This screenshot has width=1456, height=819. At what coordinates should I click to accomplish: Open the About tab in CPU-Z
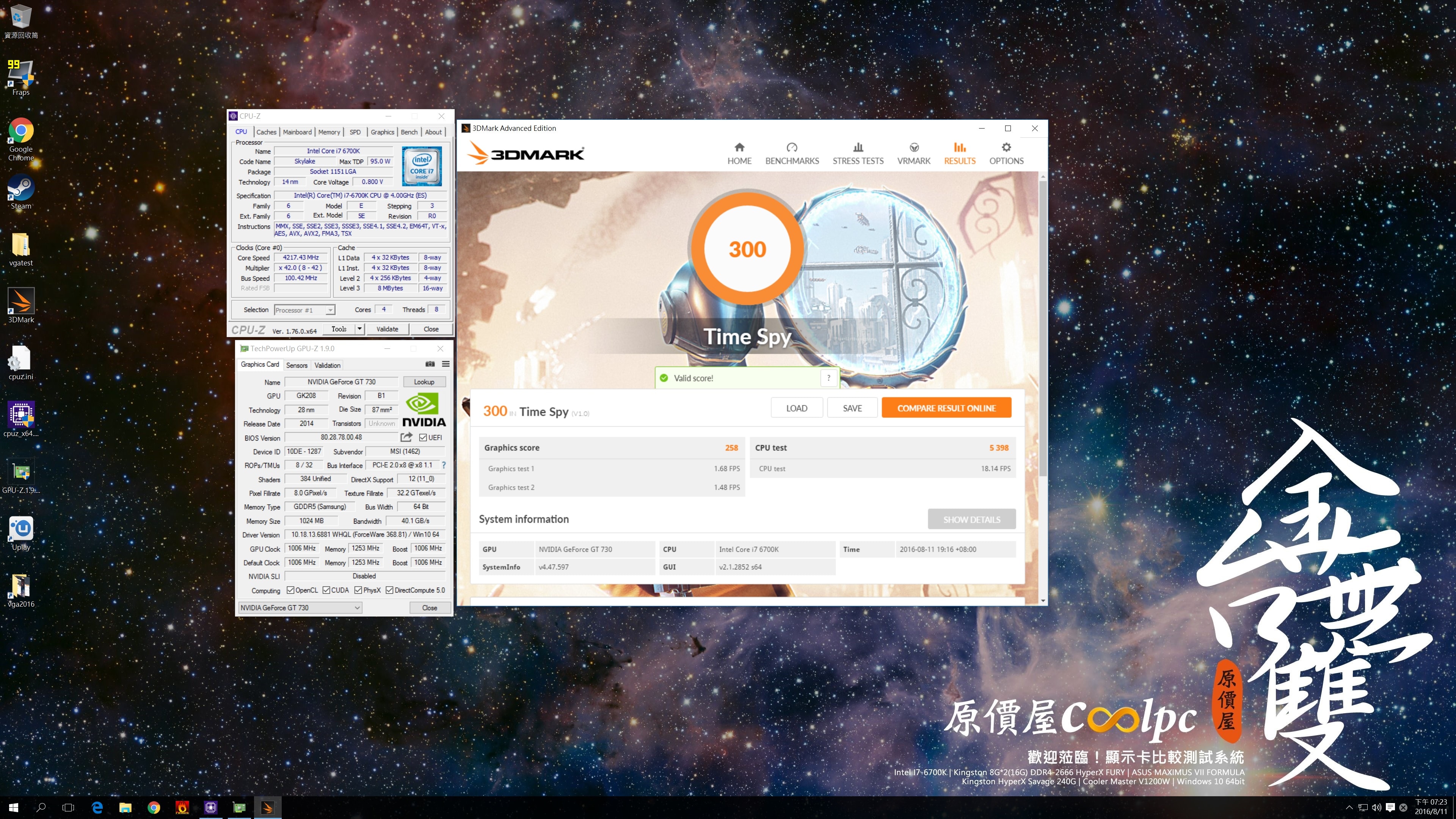(433, 132)
